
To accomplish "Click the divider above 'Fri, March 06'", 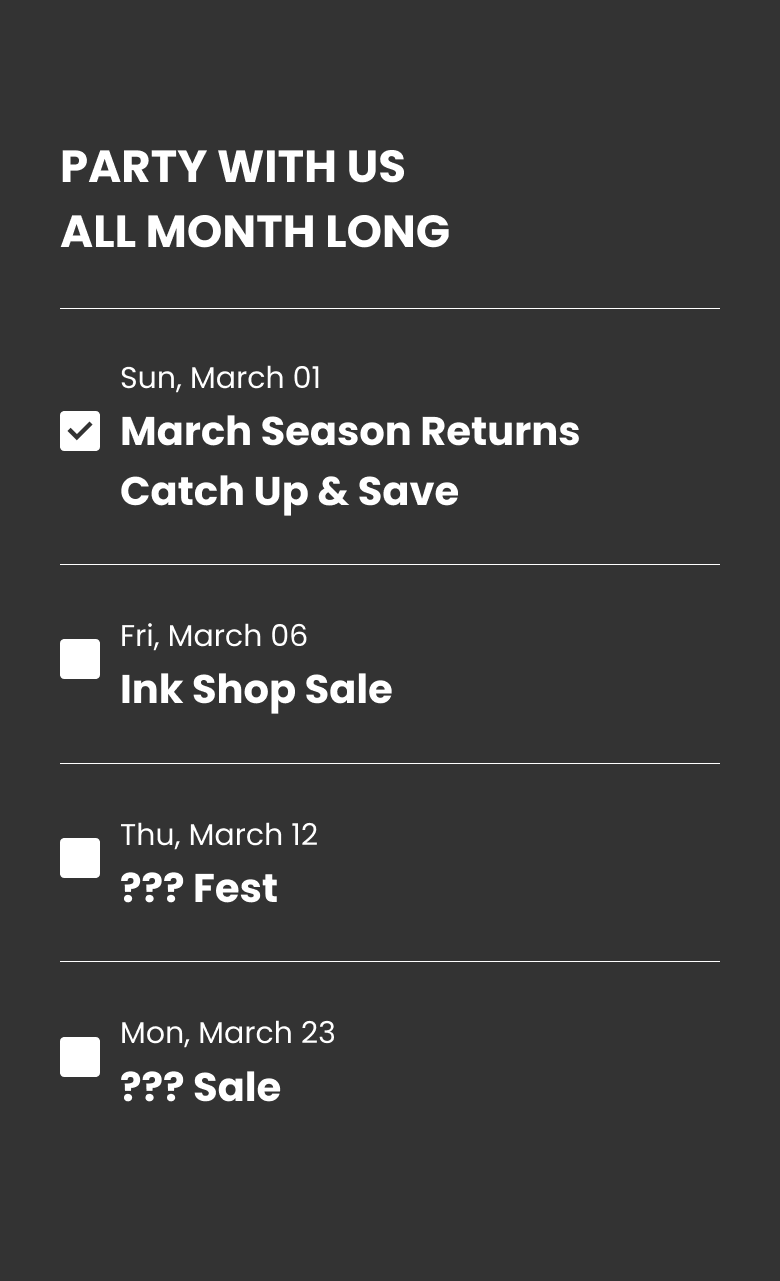I will tap(390, 564).
